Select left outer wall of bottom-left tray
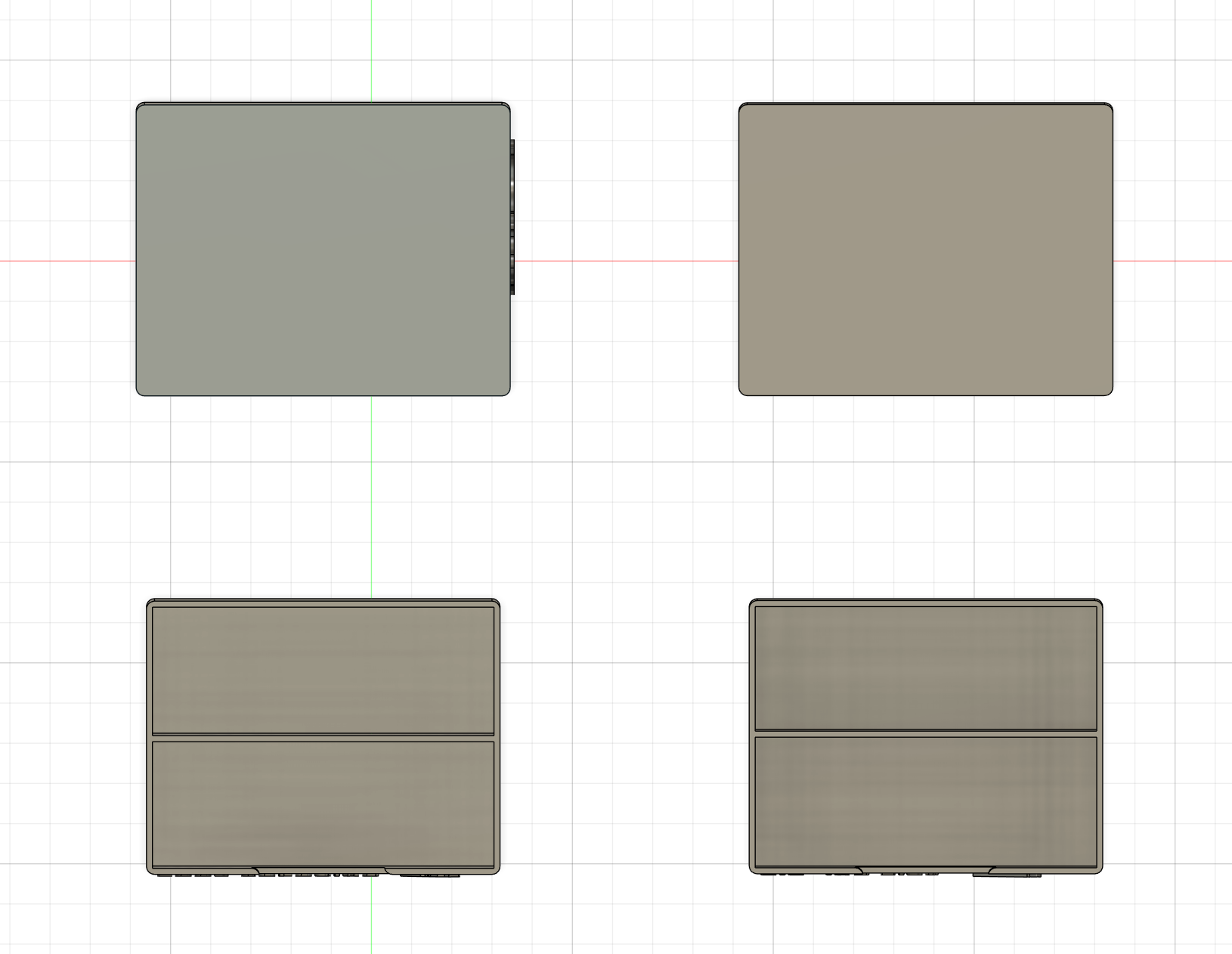The height and width of the screenshot is (954, 1232). [x=150, y=737]
